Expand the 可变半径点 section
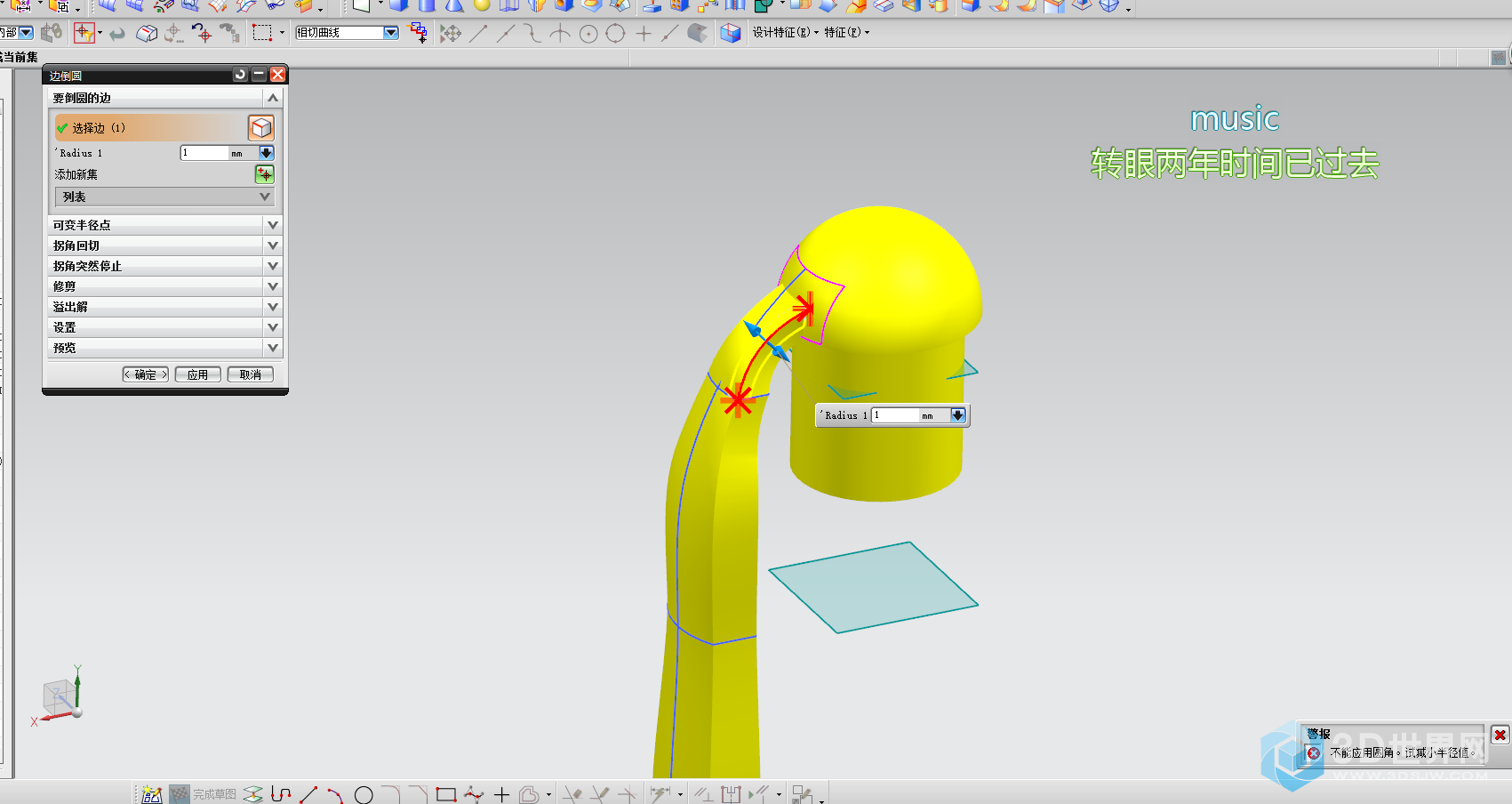The image size is (1512, 804). 164,225
